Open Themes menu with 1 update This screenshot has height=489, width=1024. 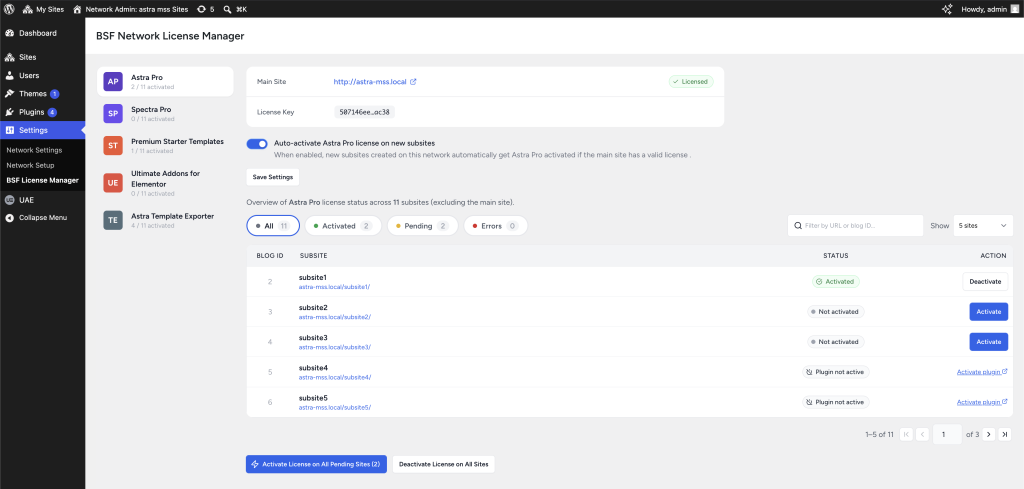pos(42,94)
